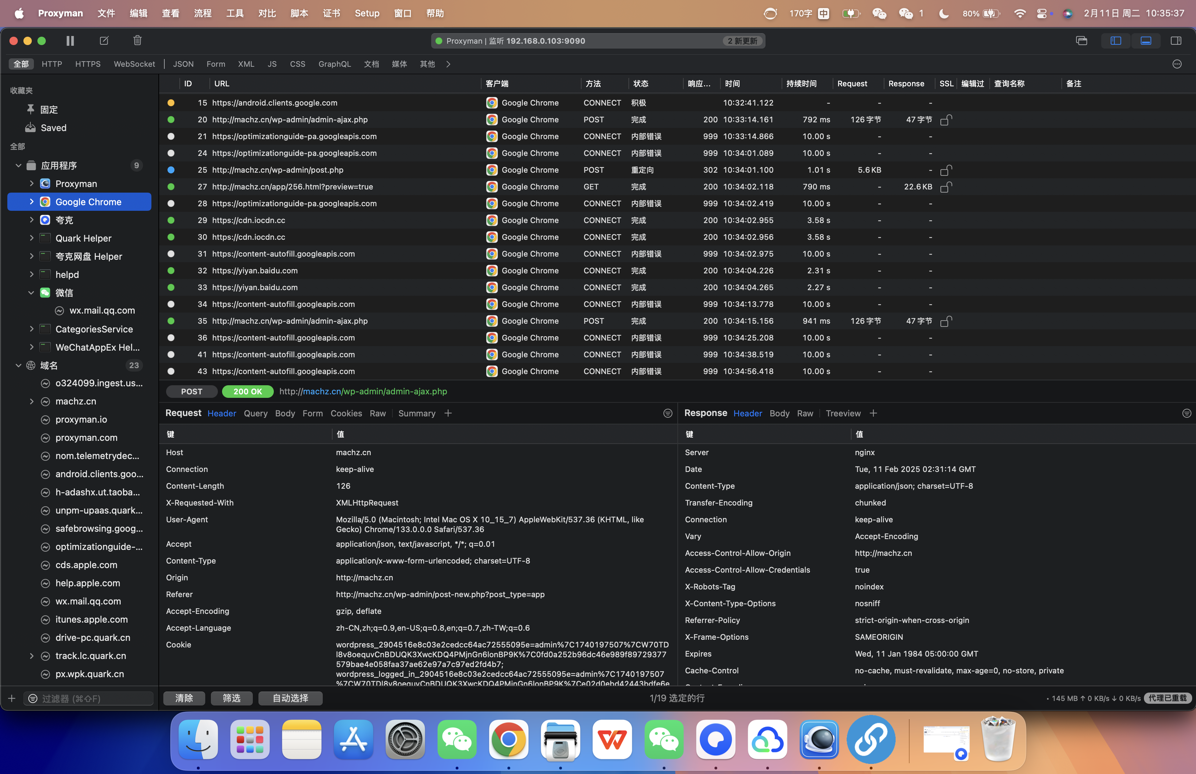Clear session using the trash icon
Image resolution: width=1196 pixels, height=774 pixels.
[138, 41]
